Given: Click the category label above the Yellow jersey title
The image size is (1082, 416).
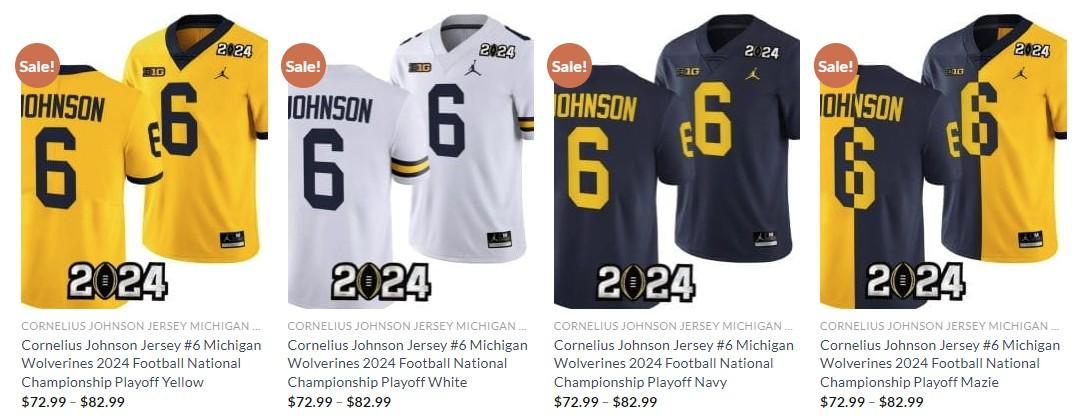Looking at the screenshot, I should point(141,326).
